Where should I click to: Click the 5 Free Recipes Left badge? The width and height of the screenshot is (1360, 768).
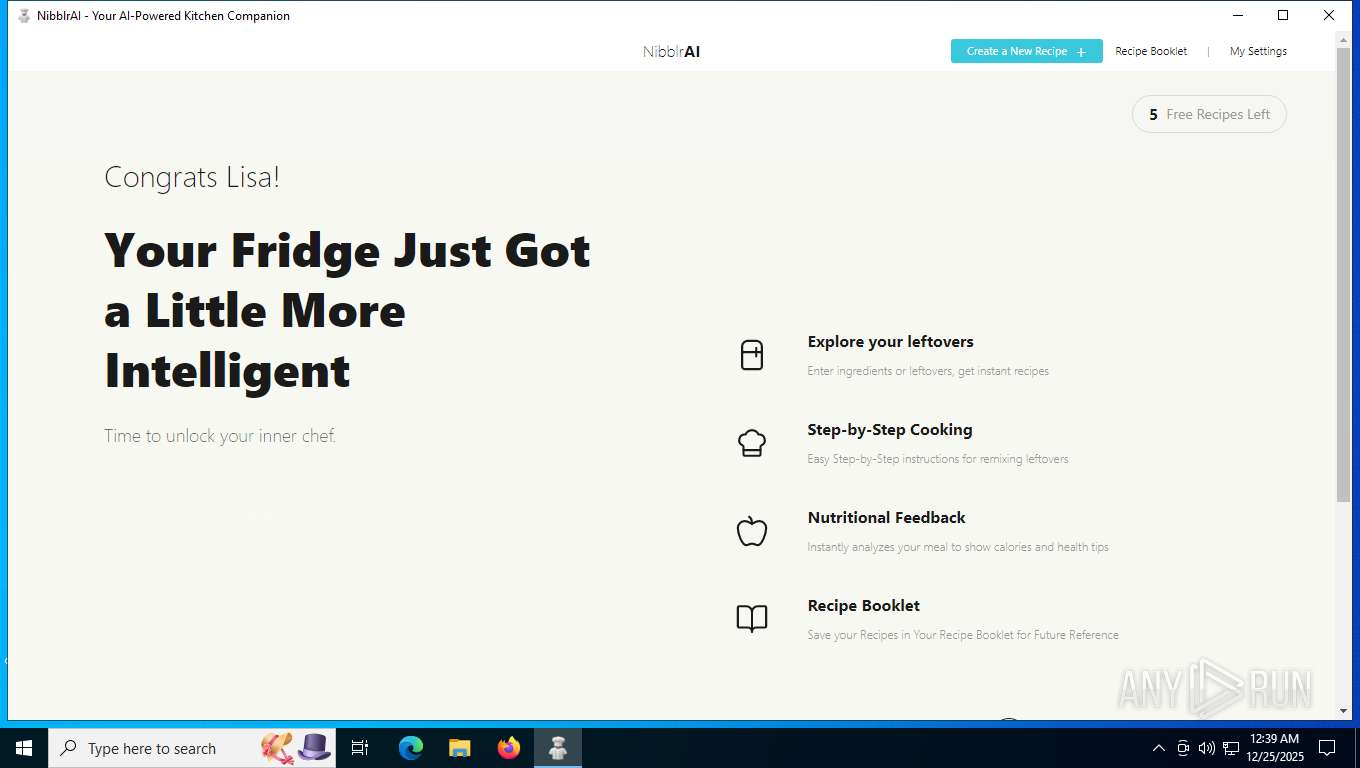pyautogui.click(x=1209, y=114)
